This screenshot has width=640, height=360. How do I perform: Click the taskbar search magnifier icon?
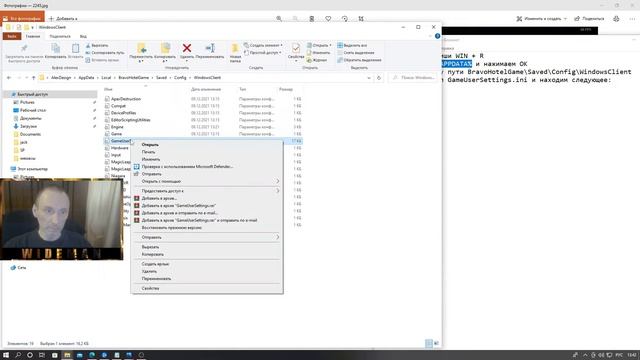pos(18,355)
